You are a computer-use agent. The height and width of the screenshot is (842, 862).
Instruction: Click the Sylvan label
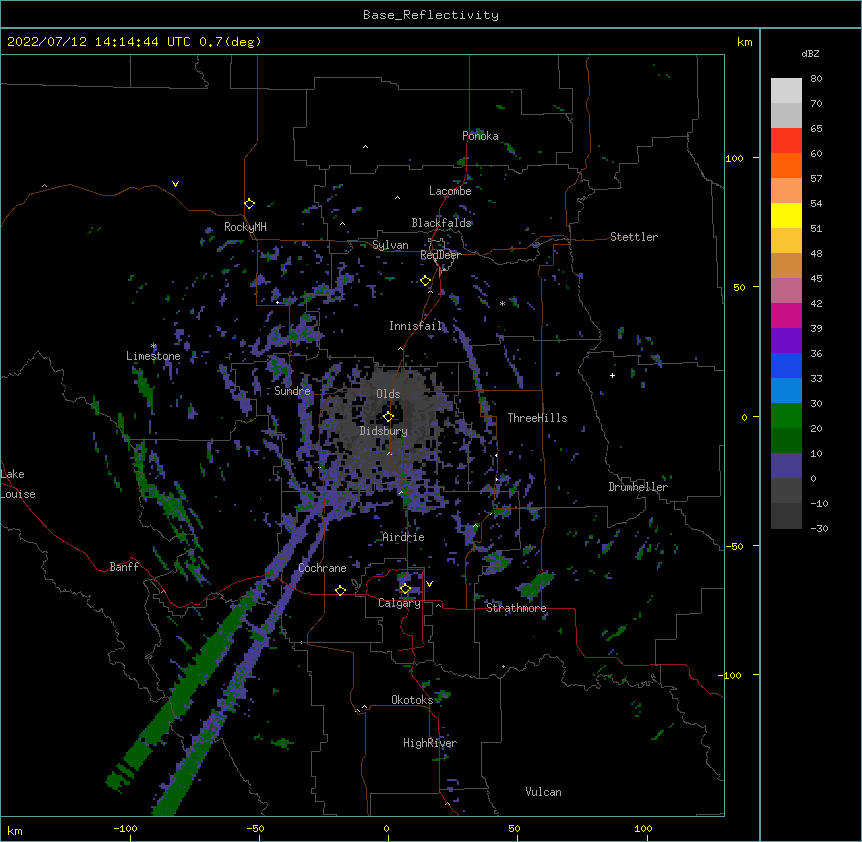(x=390, y=245)
